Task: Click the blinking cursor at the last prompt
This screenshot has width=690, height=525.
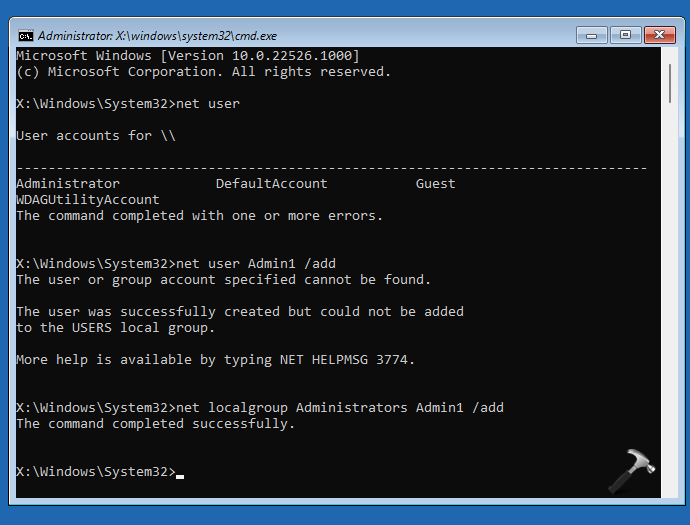Action: coord(180,473)
